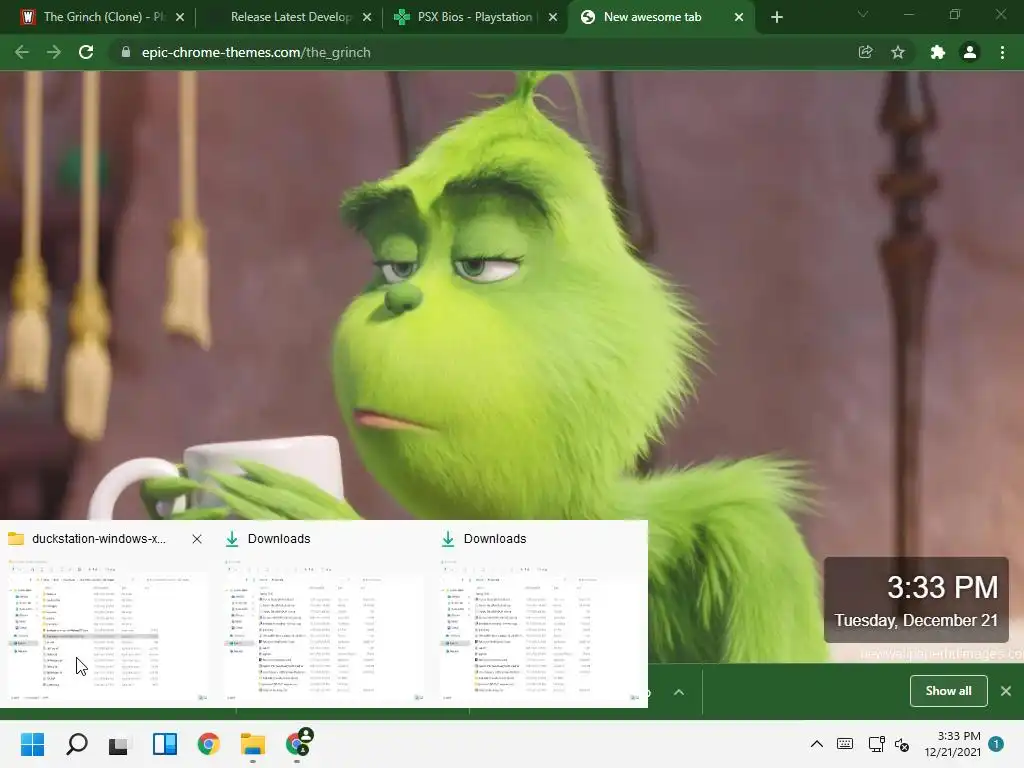Click Show all downloads button
This screenshot has width=1024, height=768.
pos(948,691)
